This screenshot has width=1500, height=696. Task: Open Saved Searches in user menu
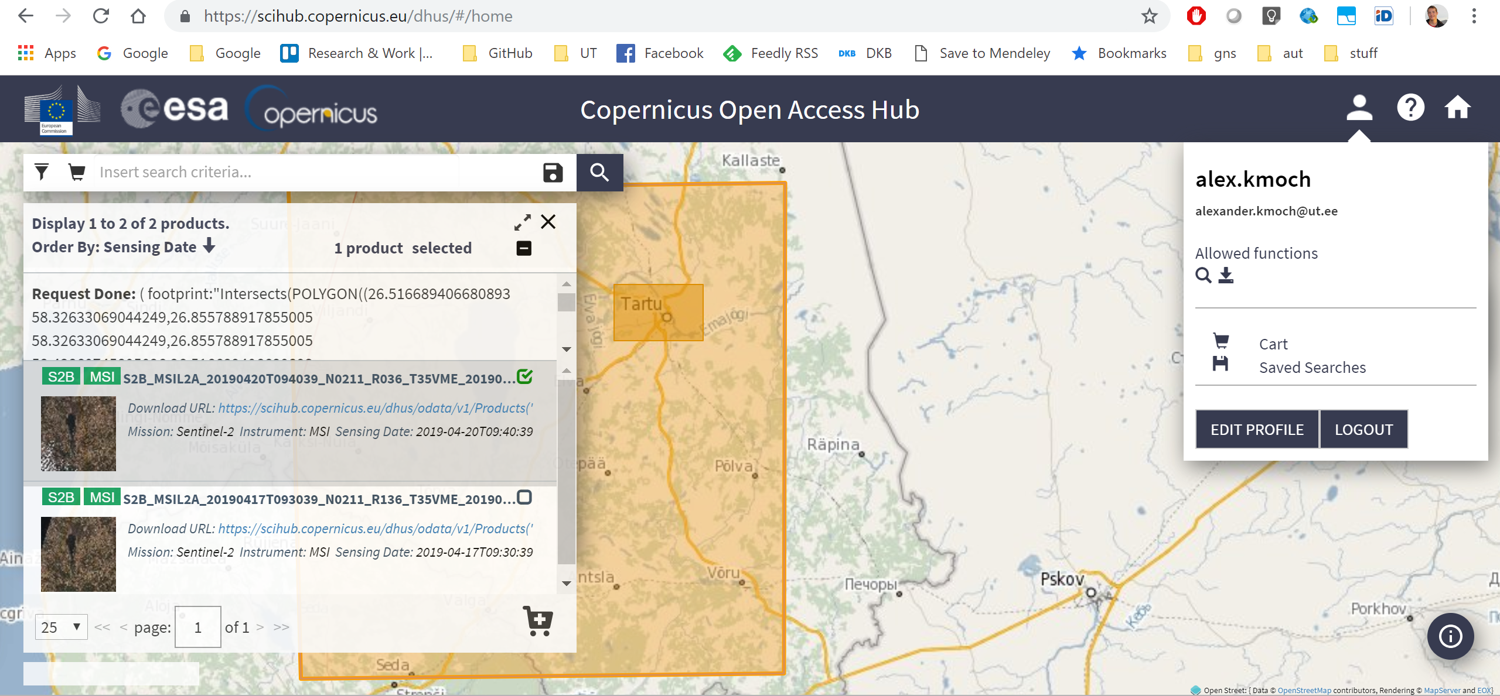coord(1311,367)
